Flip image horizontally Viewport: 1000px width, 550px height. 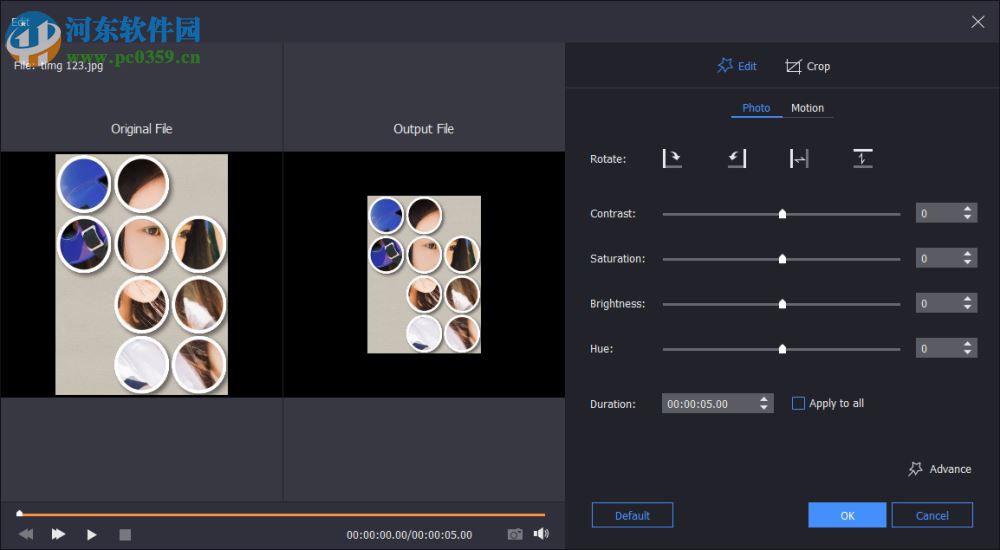(799, 158)
